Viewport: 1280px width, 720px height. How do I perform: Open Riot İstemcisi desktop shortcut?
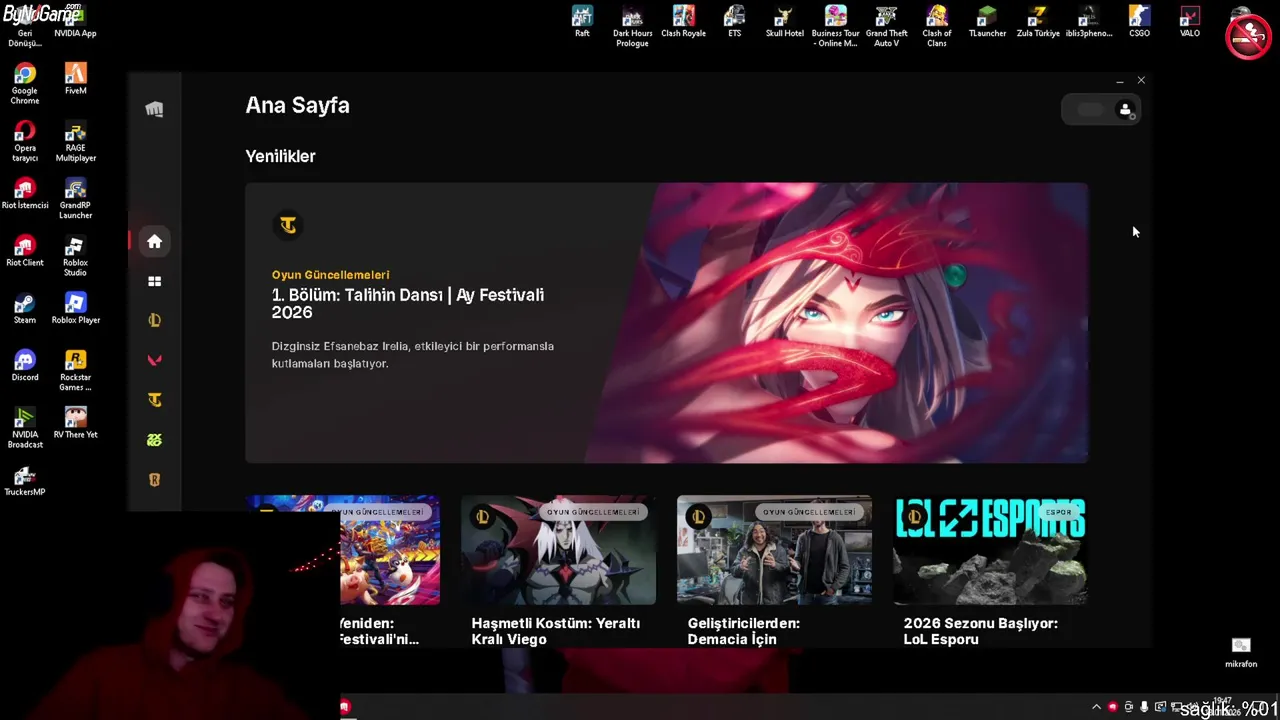25,193
